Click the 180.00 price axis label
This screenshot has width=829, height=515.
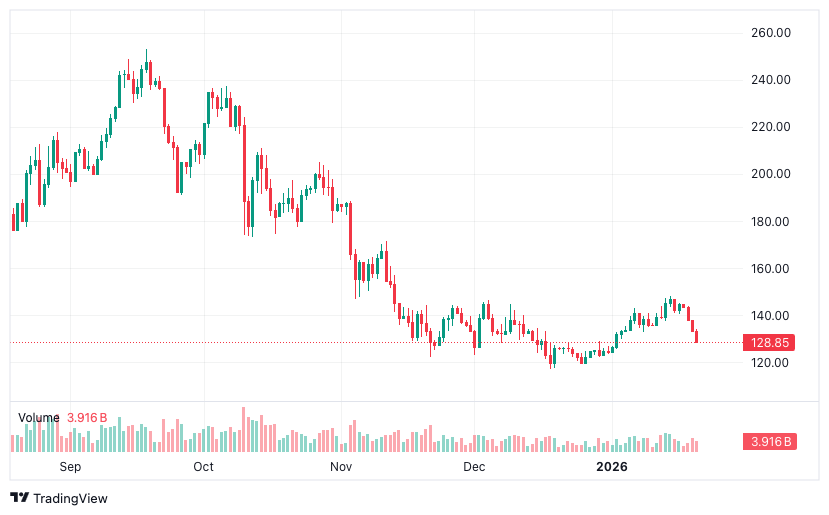click(771, 222)
